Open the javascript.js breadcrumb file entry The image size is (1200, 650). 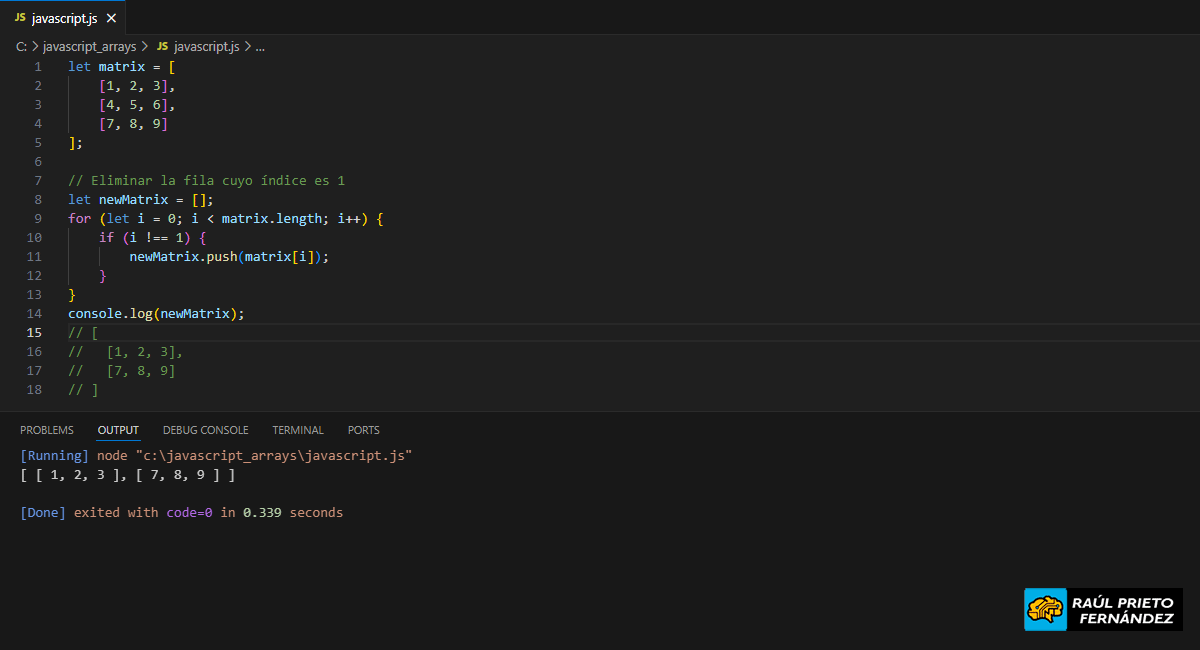pos(206,46)
